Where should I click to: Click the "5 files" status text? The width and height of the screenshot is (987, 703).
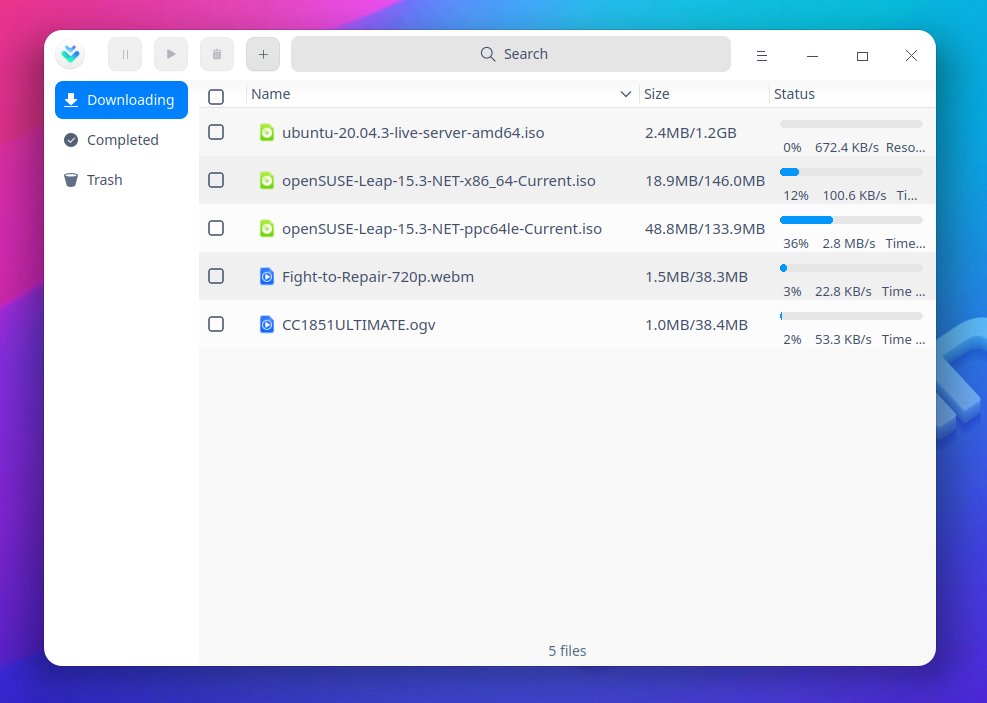(x=567, y=651)
